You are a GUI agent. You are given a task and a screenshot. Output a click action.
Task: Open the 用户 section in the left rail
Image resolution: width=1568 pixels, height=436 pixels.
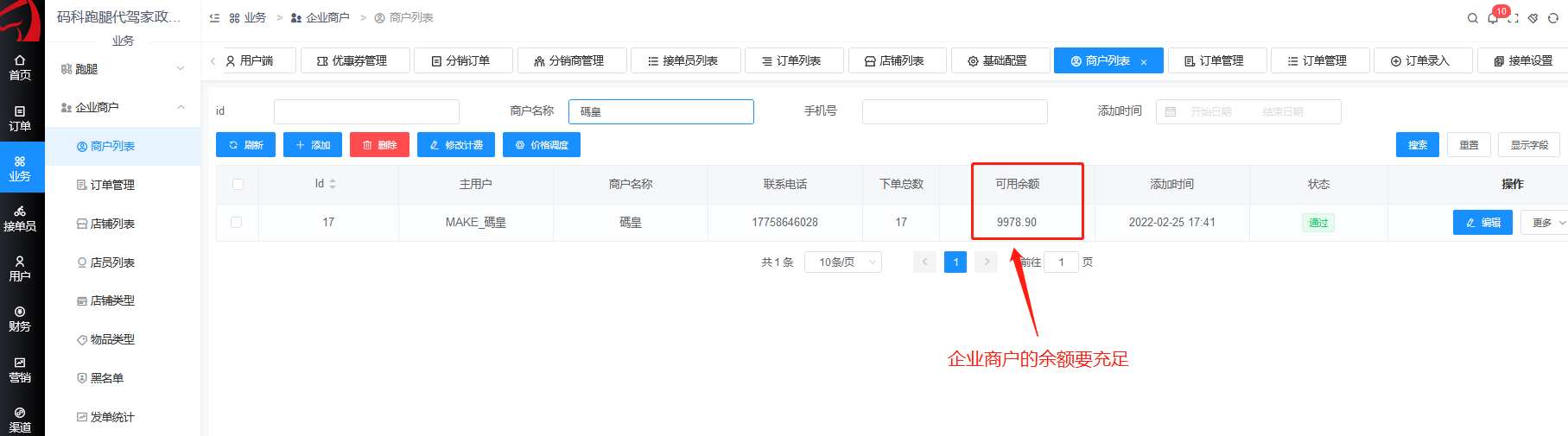pos(20,269)
